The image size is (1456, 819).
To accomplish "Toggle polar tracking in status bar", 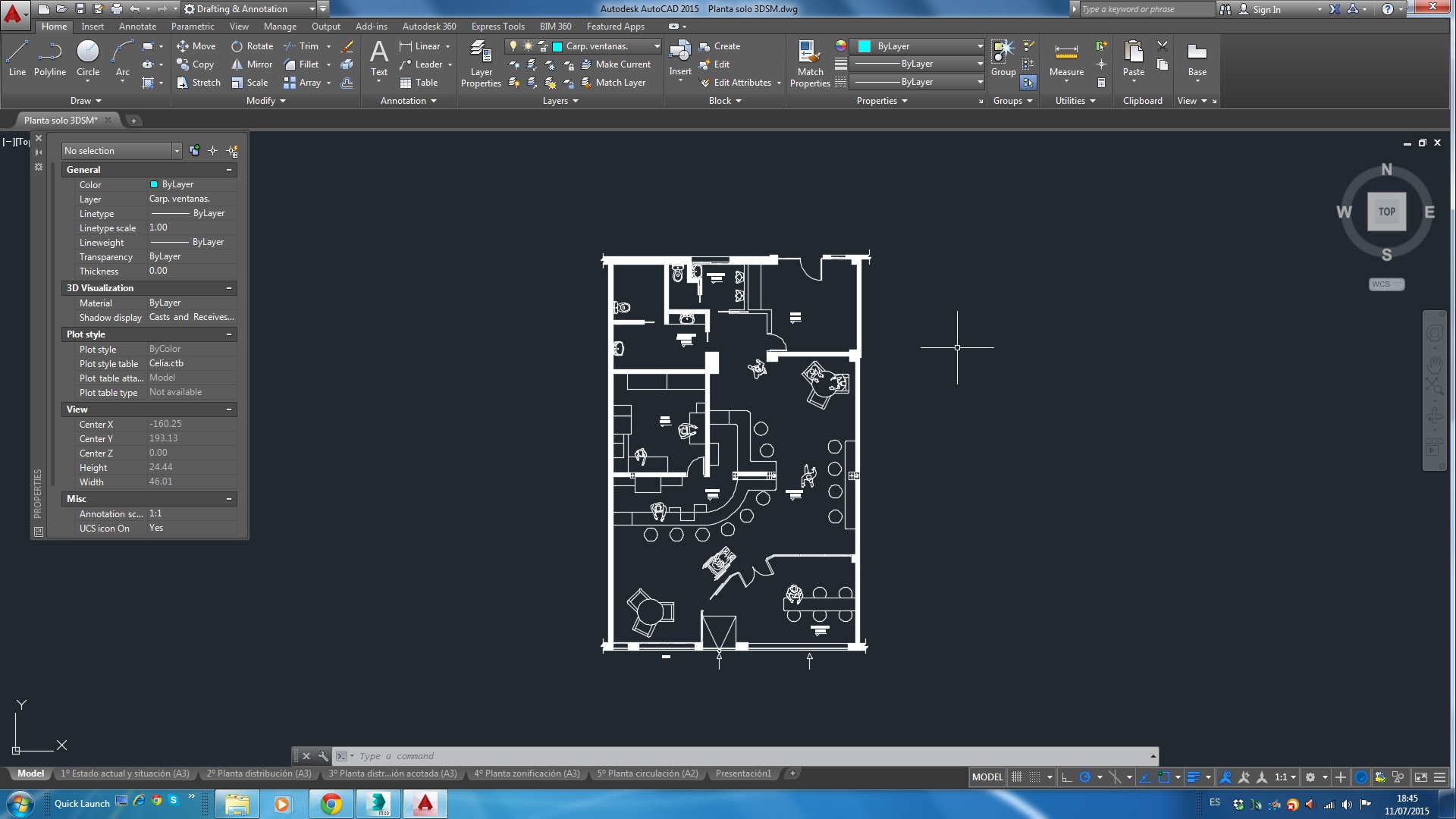I will pos(1085,777).
